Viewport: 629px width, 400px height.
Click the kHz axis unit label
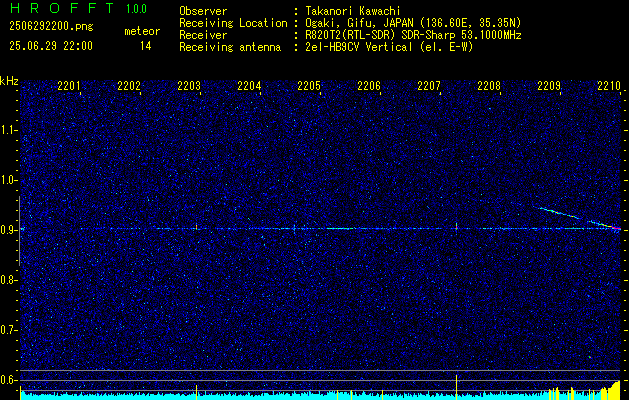[9, 81]
